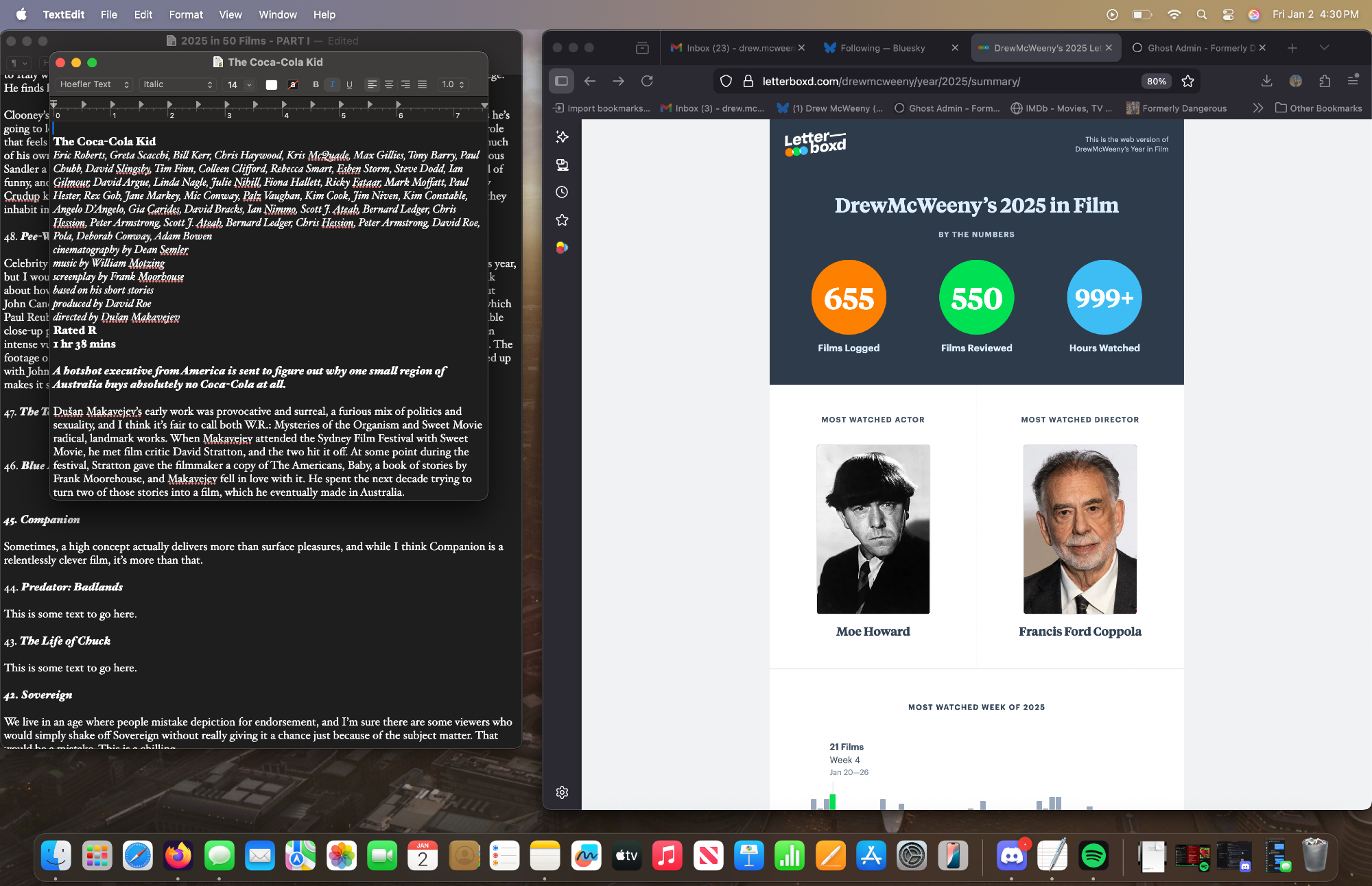Toggle bold formatting in TextEdit toolbar
The width and height of the screenshot is (1372, 886).
point(316,84)
